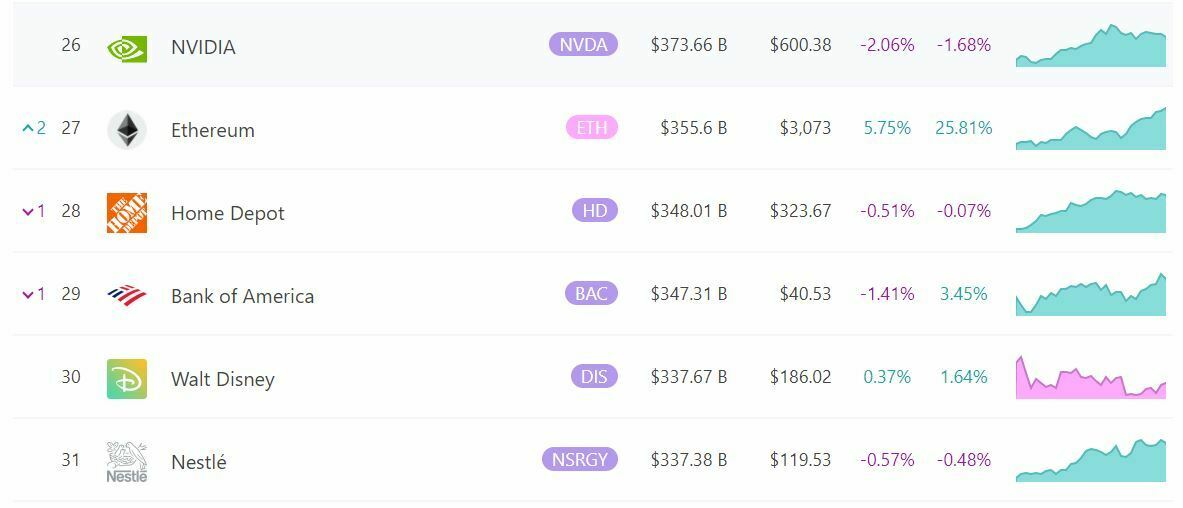Click the up-arrow rank change beside Ethereum
The width and height of the screenshot is (1183, 508).
pyautogui.click(x=34, y=129)
